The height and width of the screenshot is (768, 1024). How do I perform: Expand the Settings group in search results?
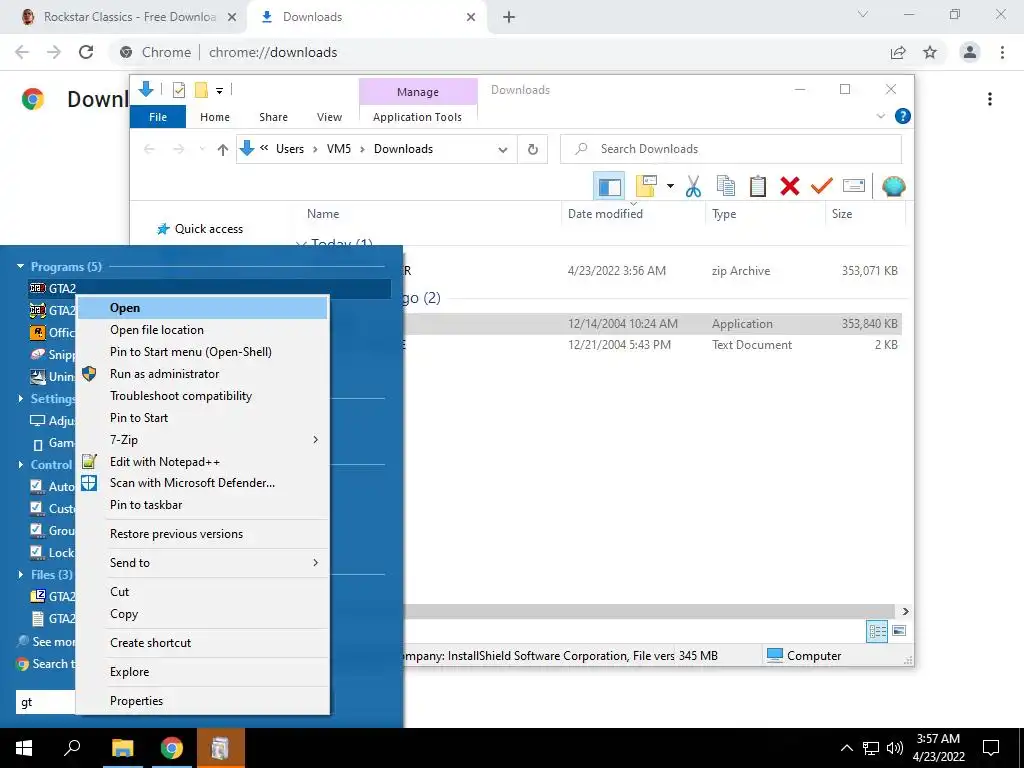click(20, 398)
